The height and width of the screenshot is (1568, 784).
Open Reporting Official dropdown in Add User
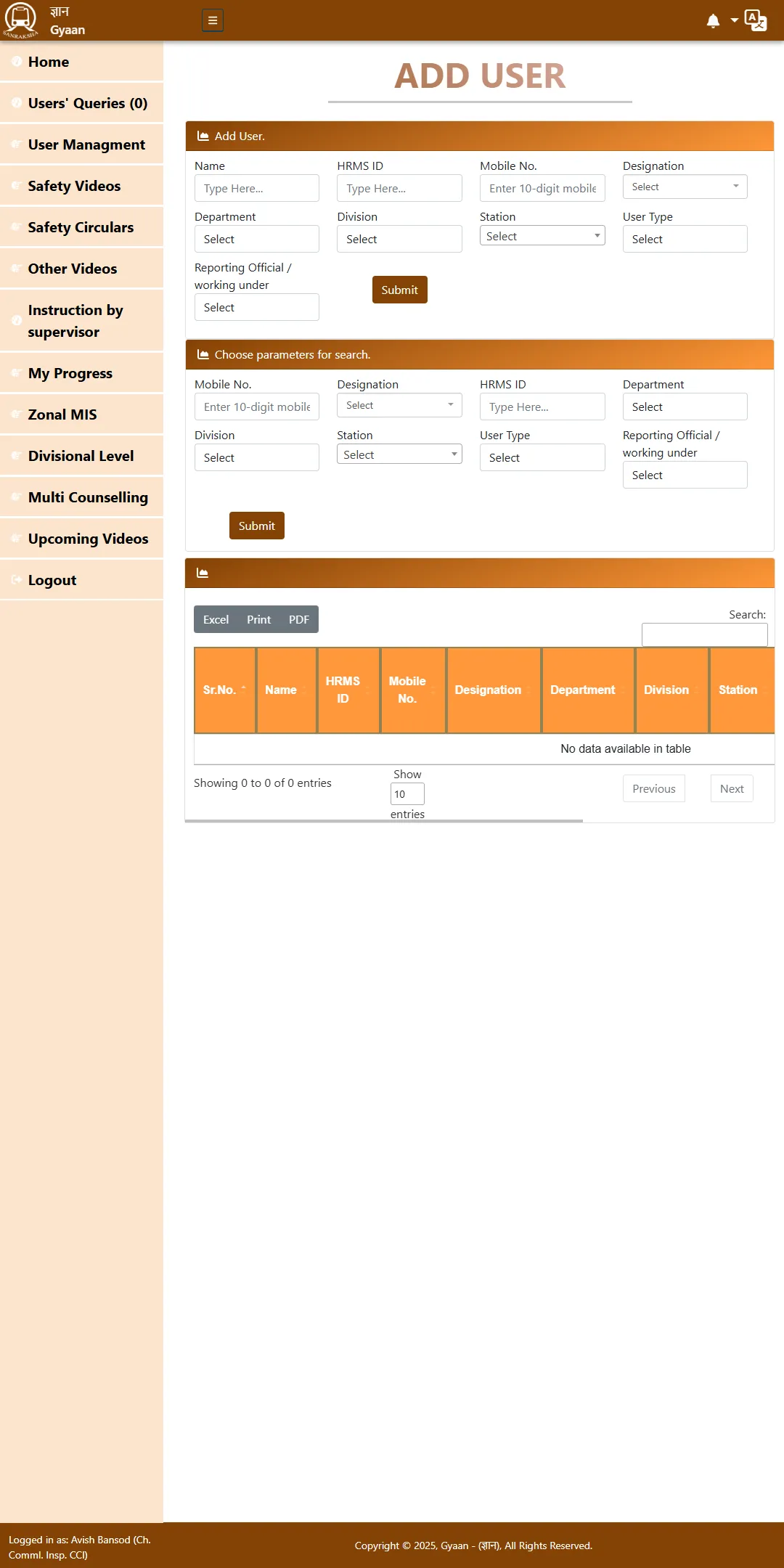[x=257, y=307]
